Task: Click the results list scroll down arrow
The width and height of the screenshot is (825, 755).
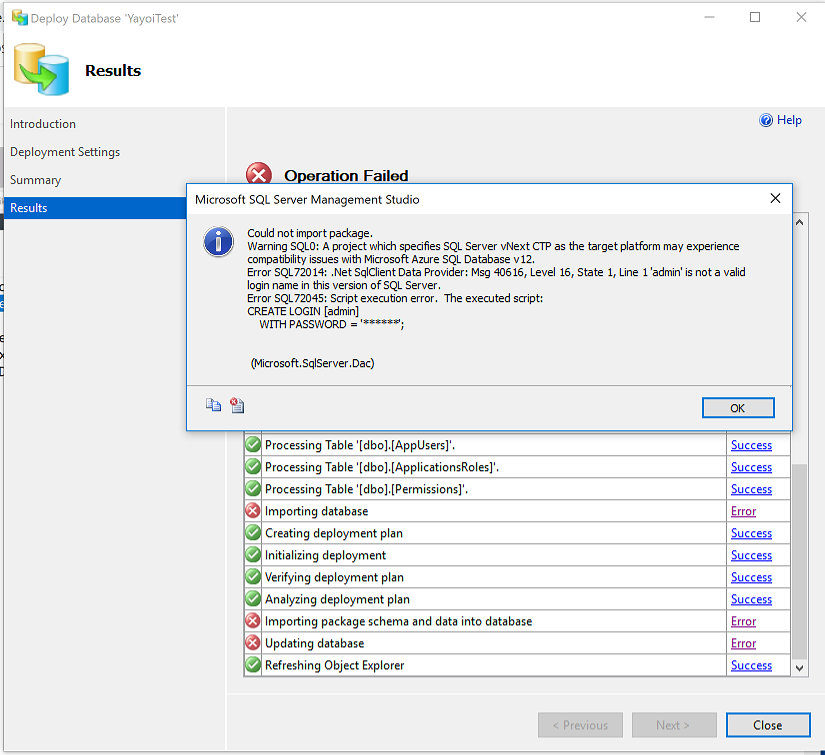Action: tap(799, 668)
